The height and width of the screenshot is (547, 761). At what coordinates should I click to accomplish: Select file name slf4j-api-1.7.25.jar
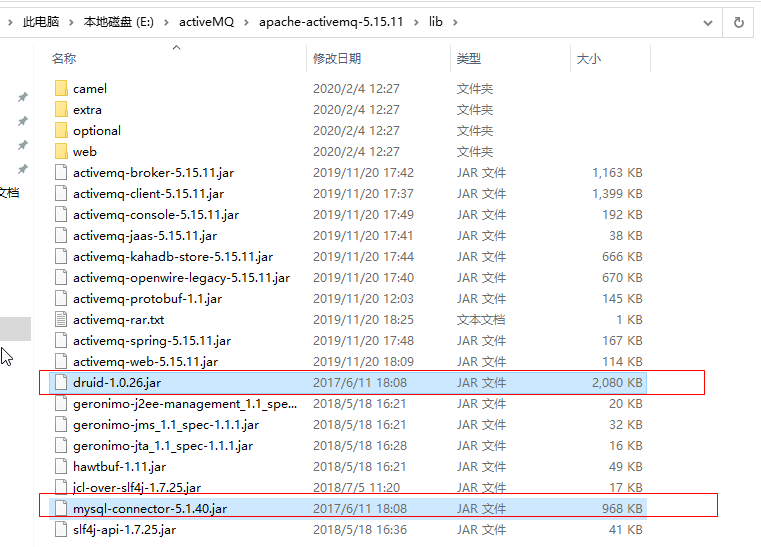(x=124, y=530)
